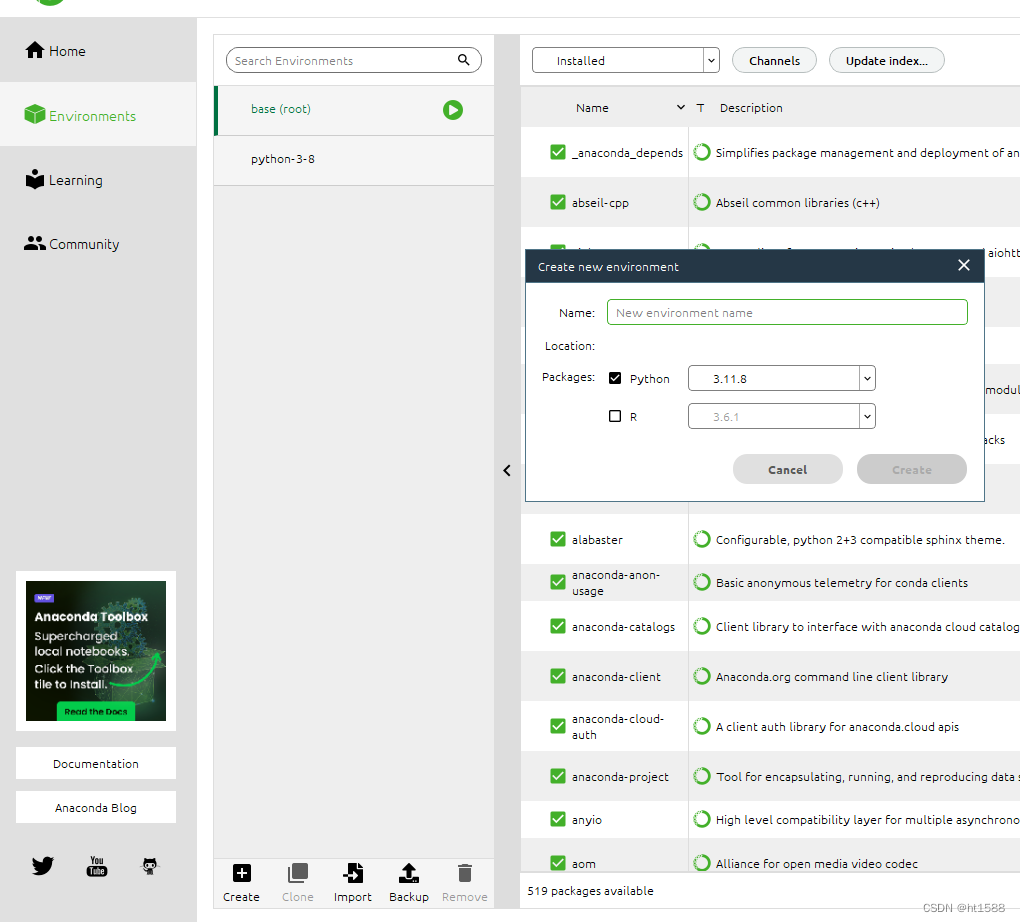1020x922 pixels.
Task: Select the base (root) environment
Action: [x=354, y=110]
